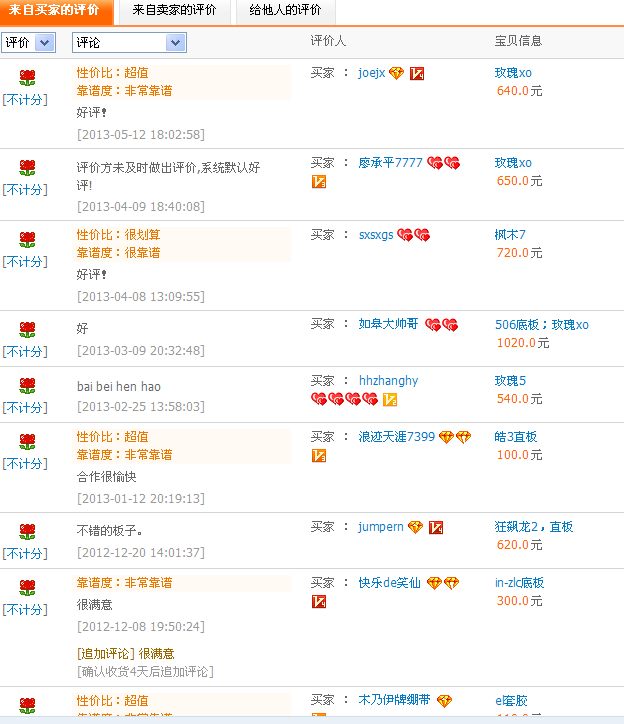Click the red badge icon under 快乐de笑仙
This screenshot has height=724, width=624.
(x=319, y=601)
